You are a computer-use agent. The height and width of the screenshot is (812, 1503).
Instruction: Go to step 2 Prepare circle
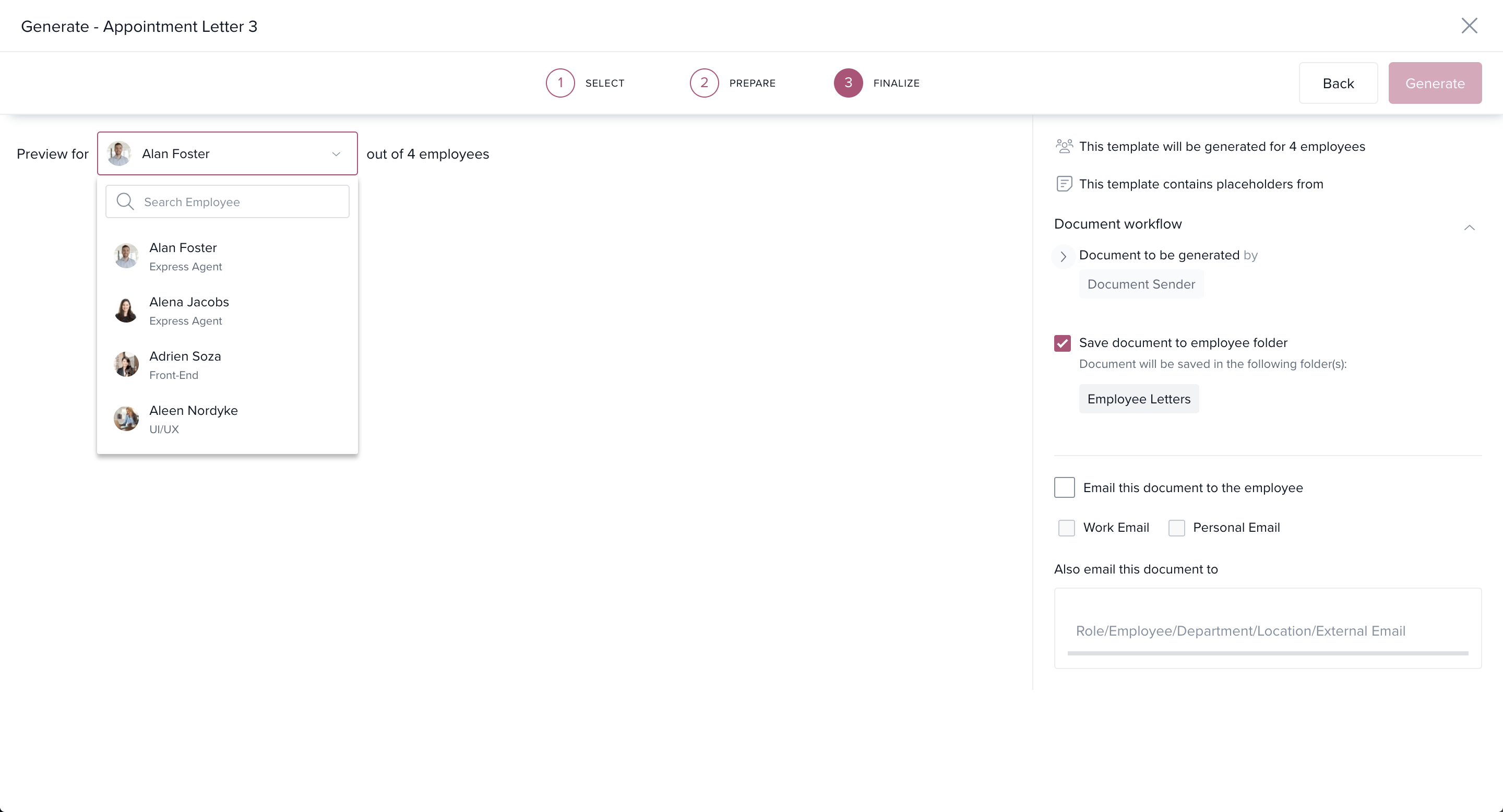[703, 83]
